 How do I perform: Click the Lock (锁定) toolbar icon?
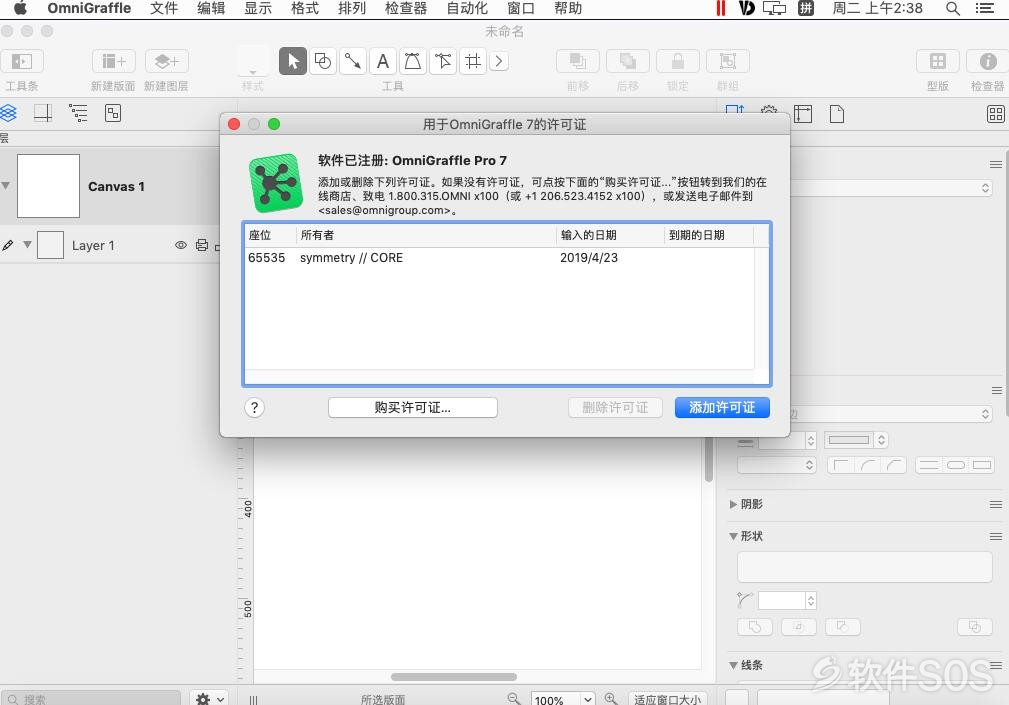click(678, 61)
